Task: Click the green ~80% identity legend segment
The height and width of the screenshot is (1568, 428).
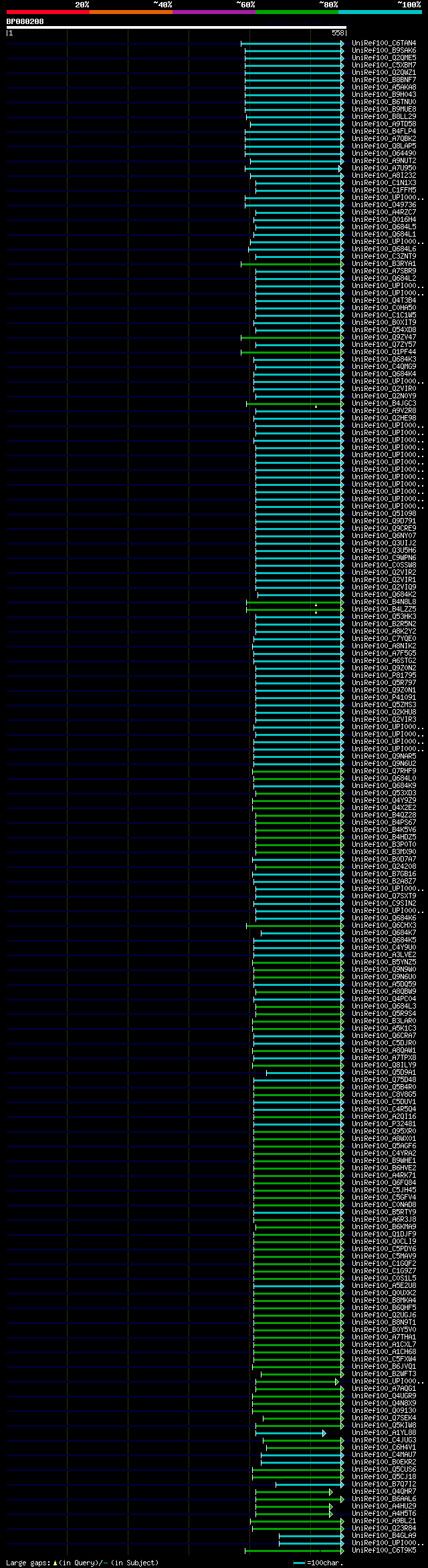Action: coord(297,12)
